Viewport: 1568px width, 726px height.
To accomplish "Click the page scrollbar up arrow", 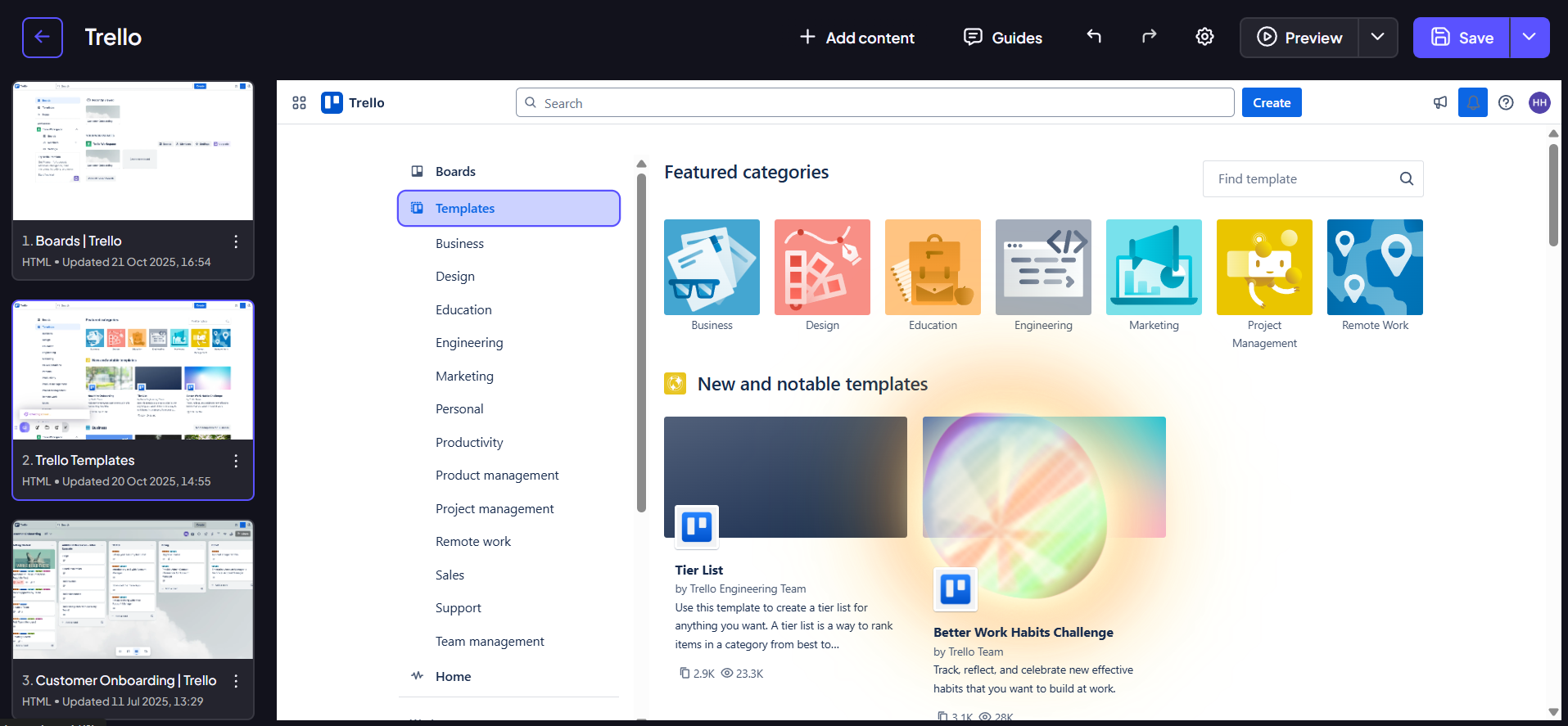I will tap(1553, 133).
